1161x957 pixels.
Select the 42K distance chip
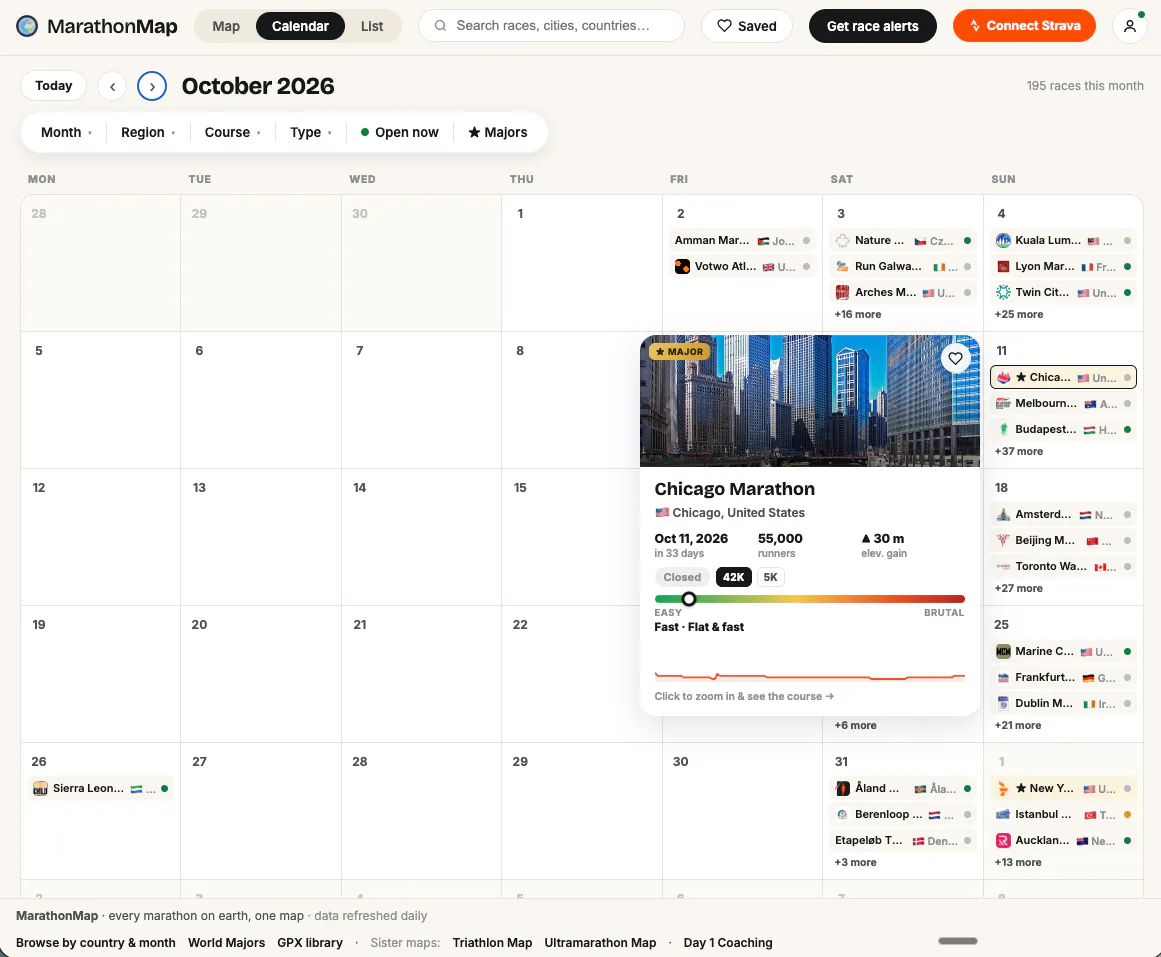[x=733, y=577]
